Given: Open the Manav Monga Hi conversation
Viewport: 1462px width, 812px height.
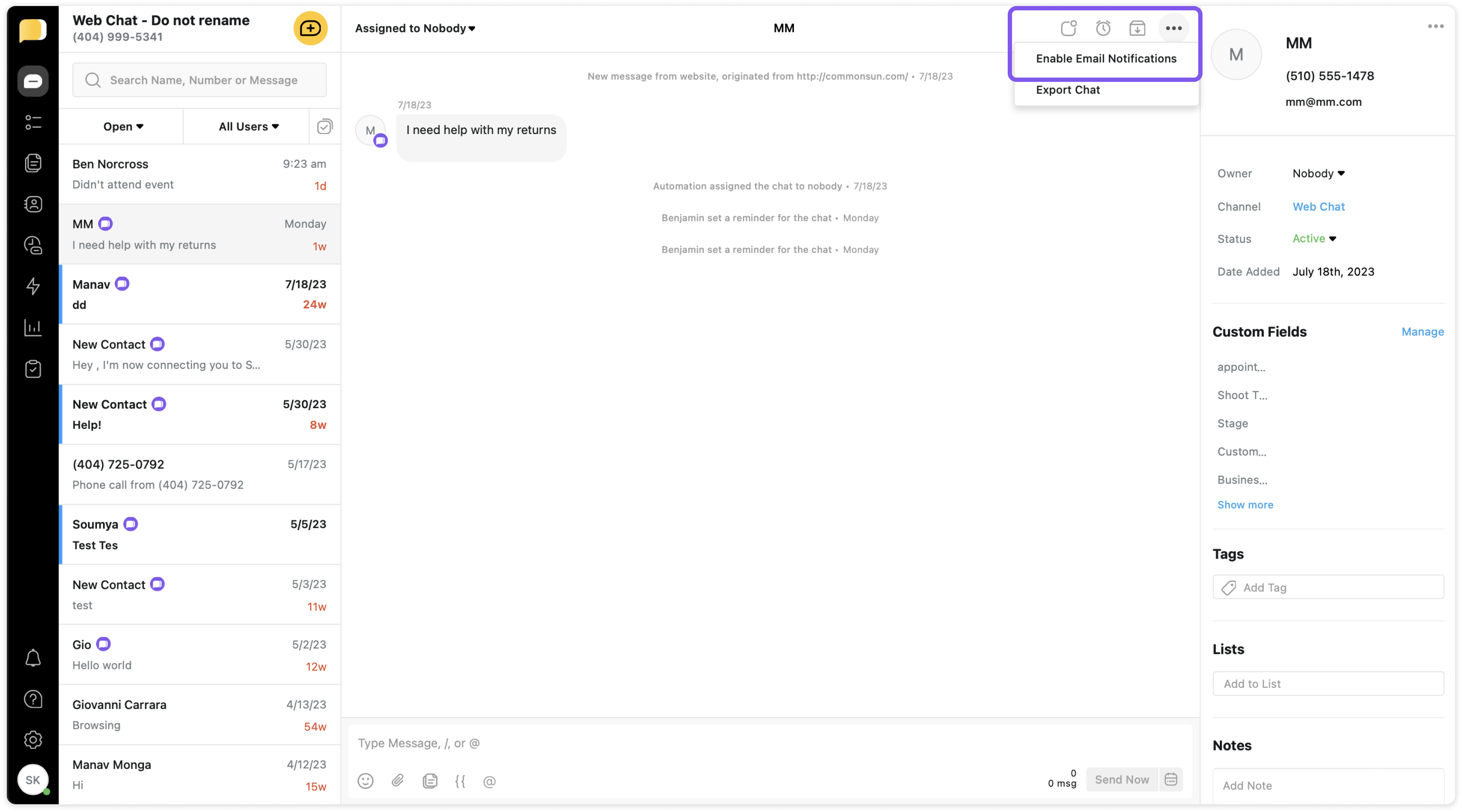Looking at the screenshot, I should point(199,775).
